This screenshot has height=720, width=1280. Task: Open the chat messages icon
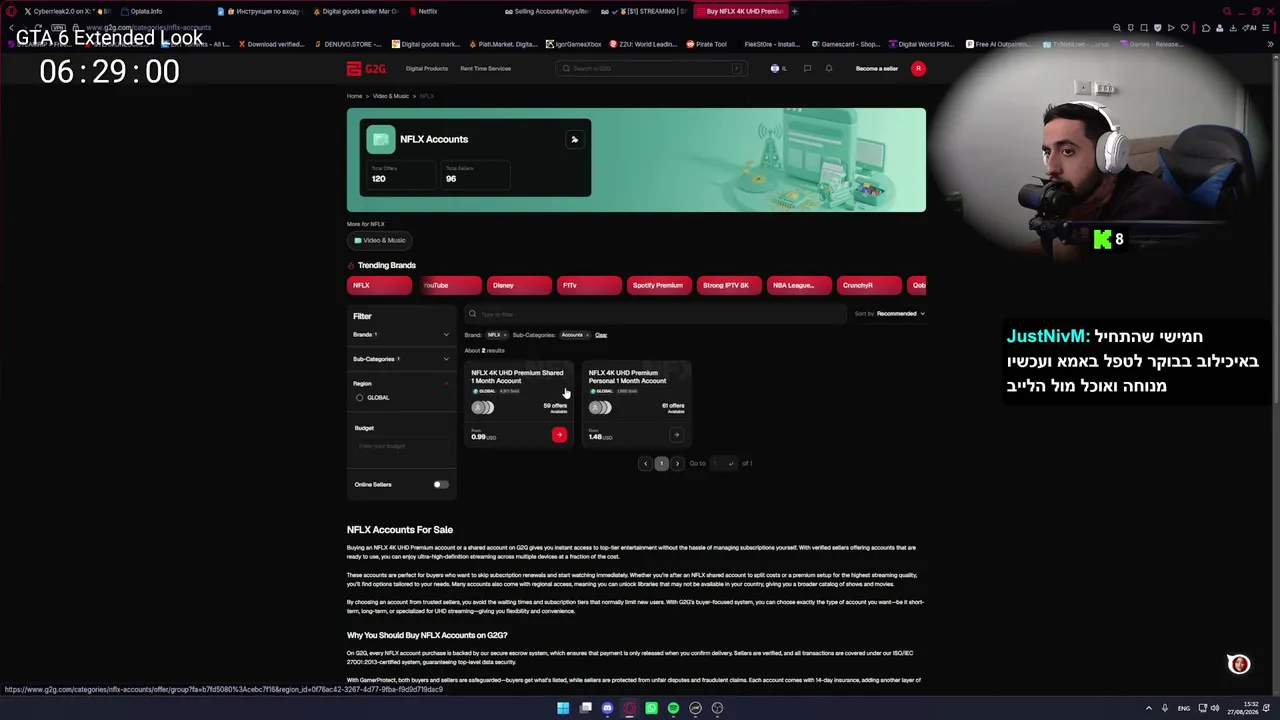(x=807, y=69)
